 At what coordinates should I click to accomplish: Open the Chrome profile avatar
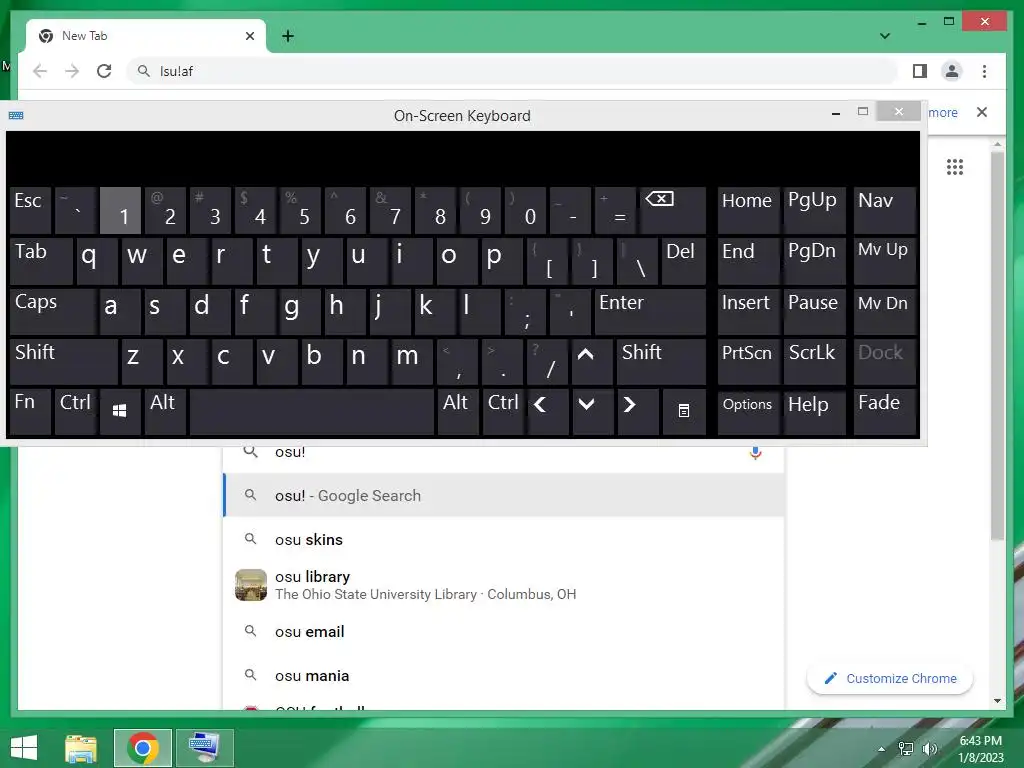(952, 71)
